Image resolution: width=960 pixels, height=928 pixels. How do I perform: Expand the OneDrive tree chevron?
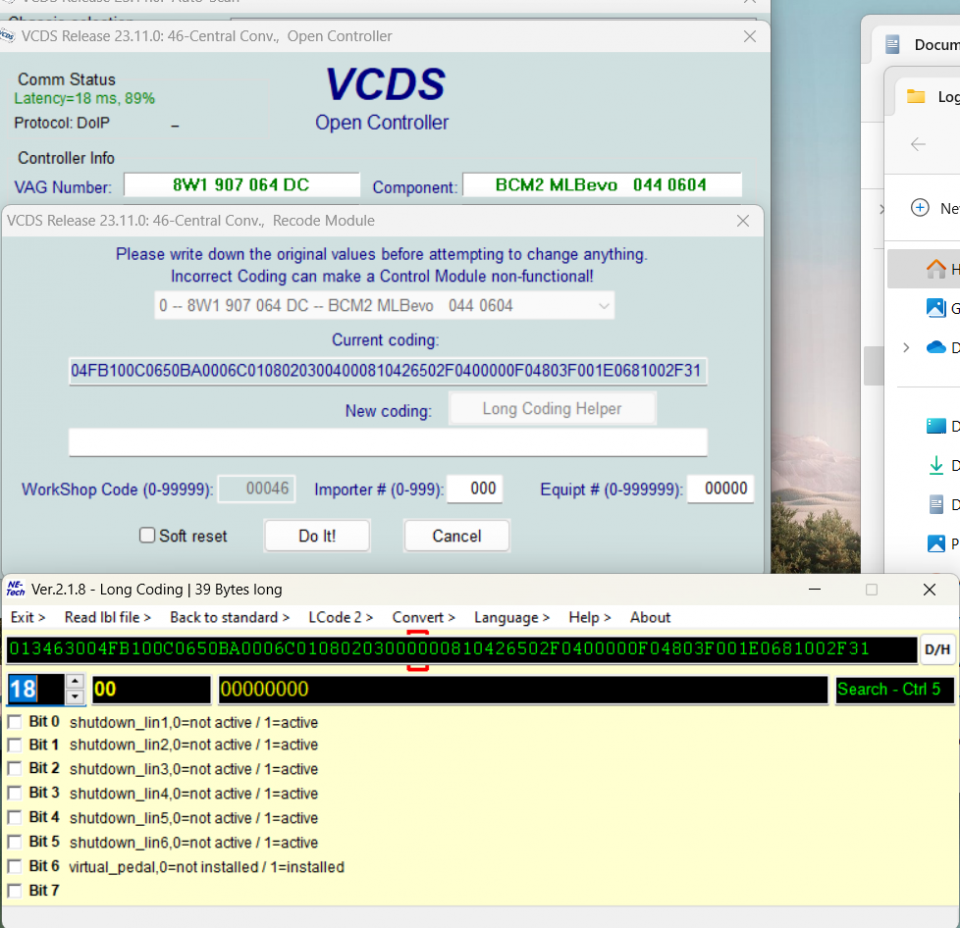click(x=906, y=347)
